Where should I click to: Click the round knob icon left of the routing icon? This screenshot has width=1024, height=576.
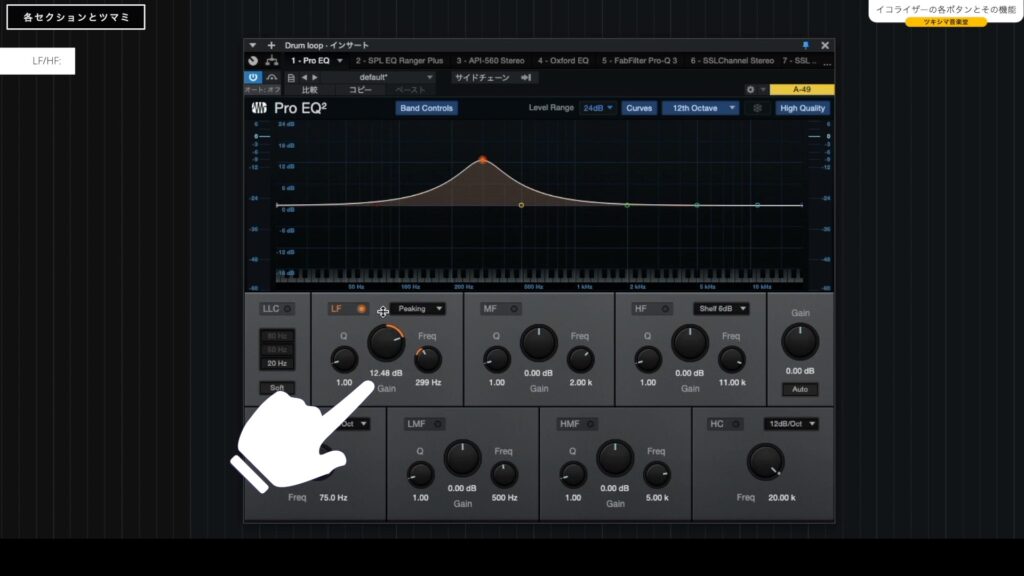point(253,61)
